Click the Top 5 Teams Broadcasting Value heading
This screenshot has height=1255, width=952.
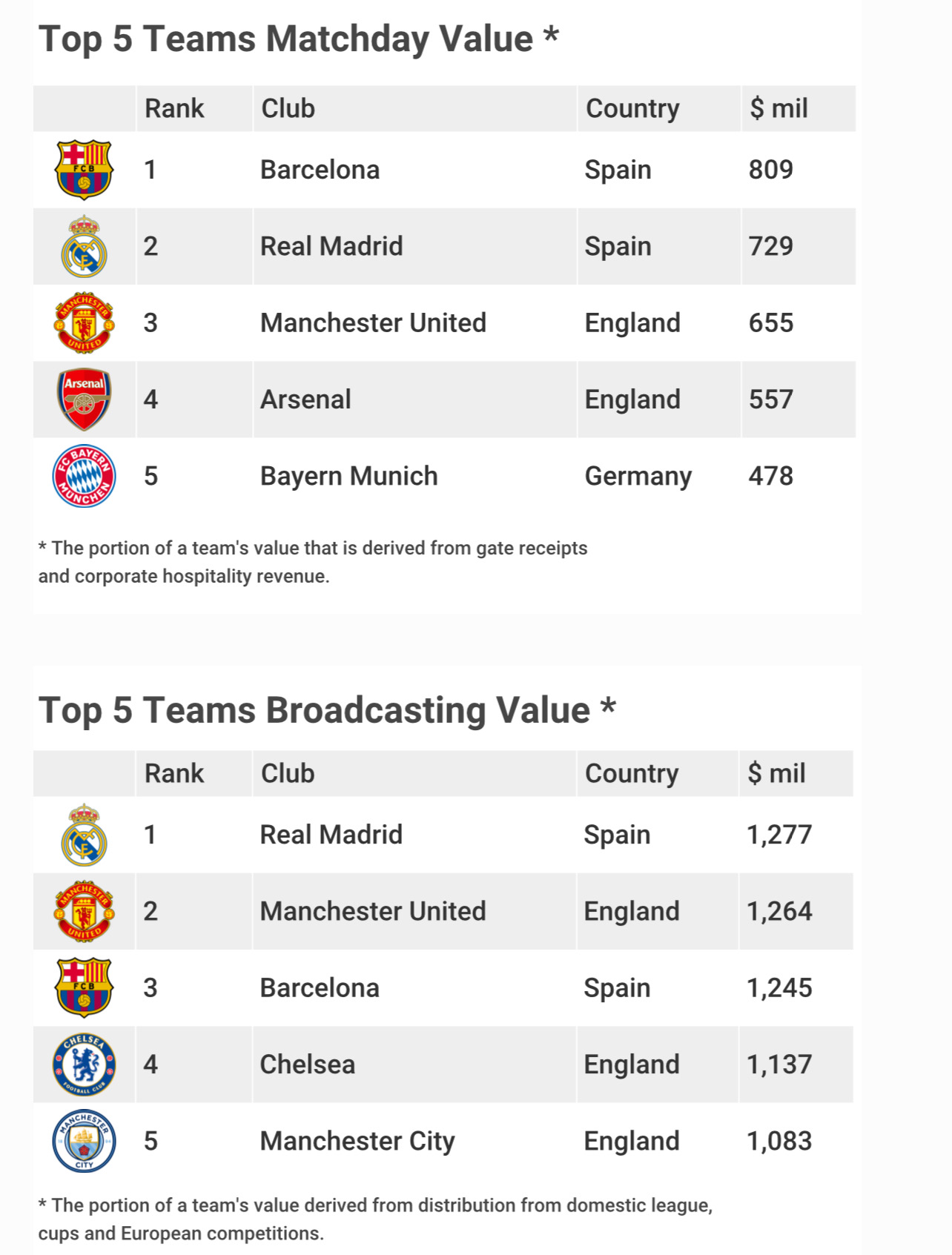click(327, 710)
